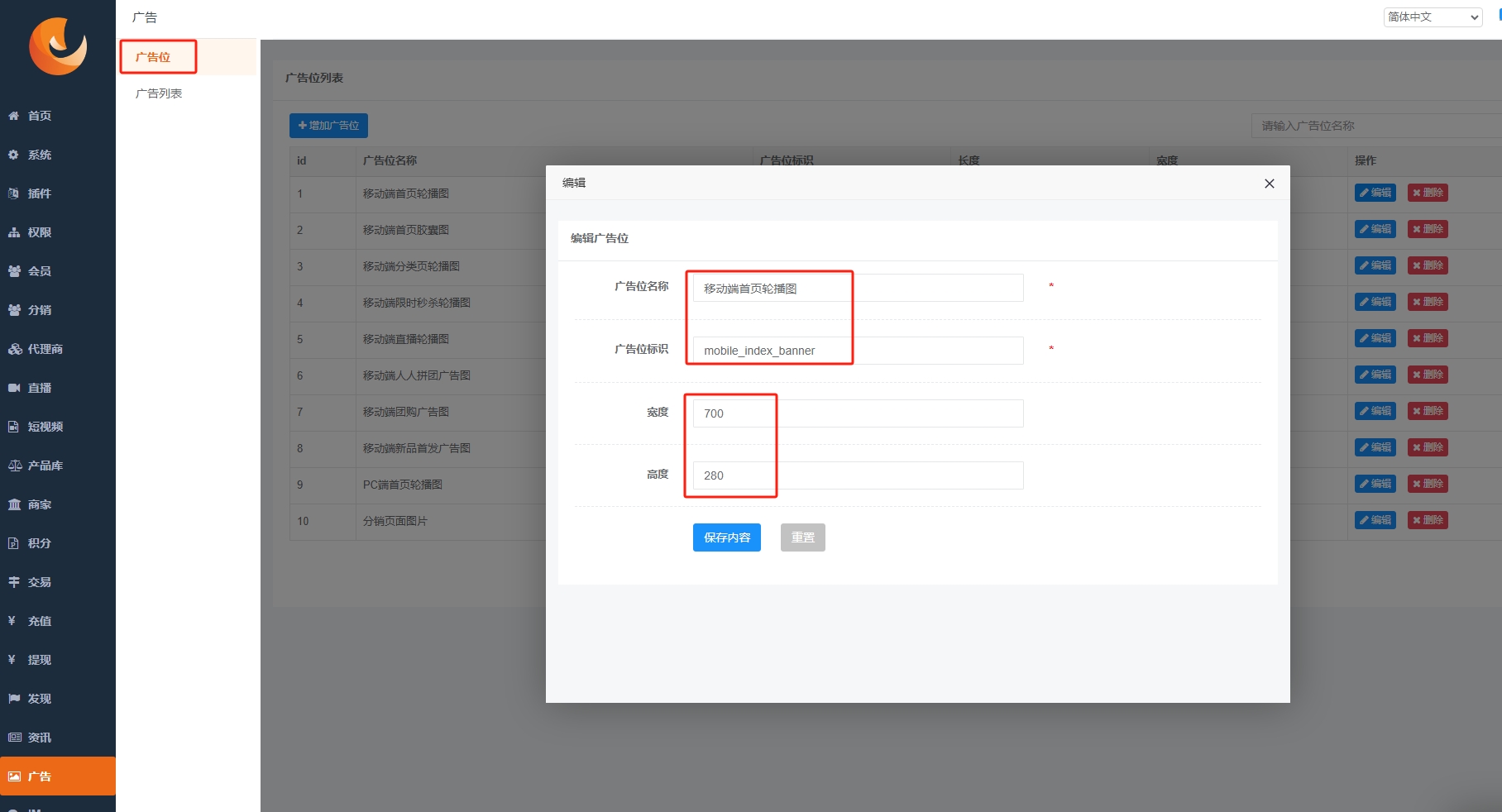Open the 产品库 product library sidebar item
The width and height of the screenshot is (1502, 812).
click(58, 466)
